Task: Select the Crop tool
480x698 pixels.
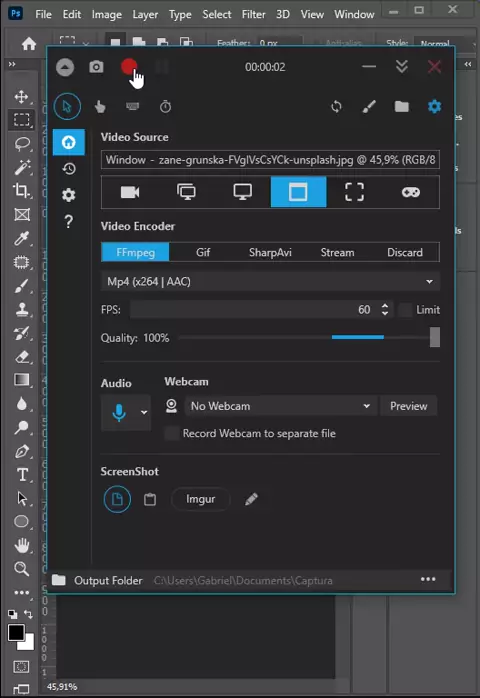Action: pyautogui.click(x=21, y=191)
